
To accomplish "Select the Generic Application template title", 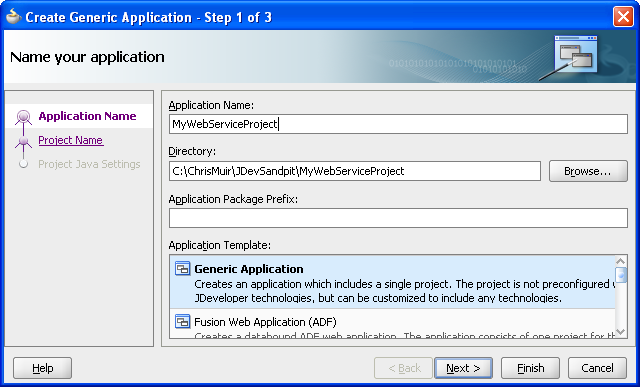I will pos(249,269).
